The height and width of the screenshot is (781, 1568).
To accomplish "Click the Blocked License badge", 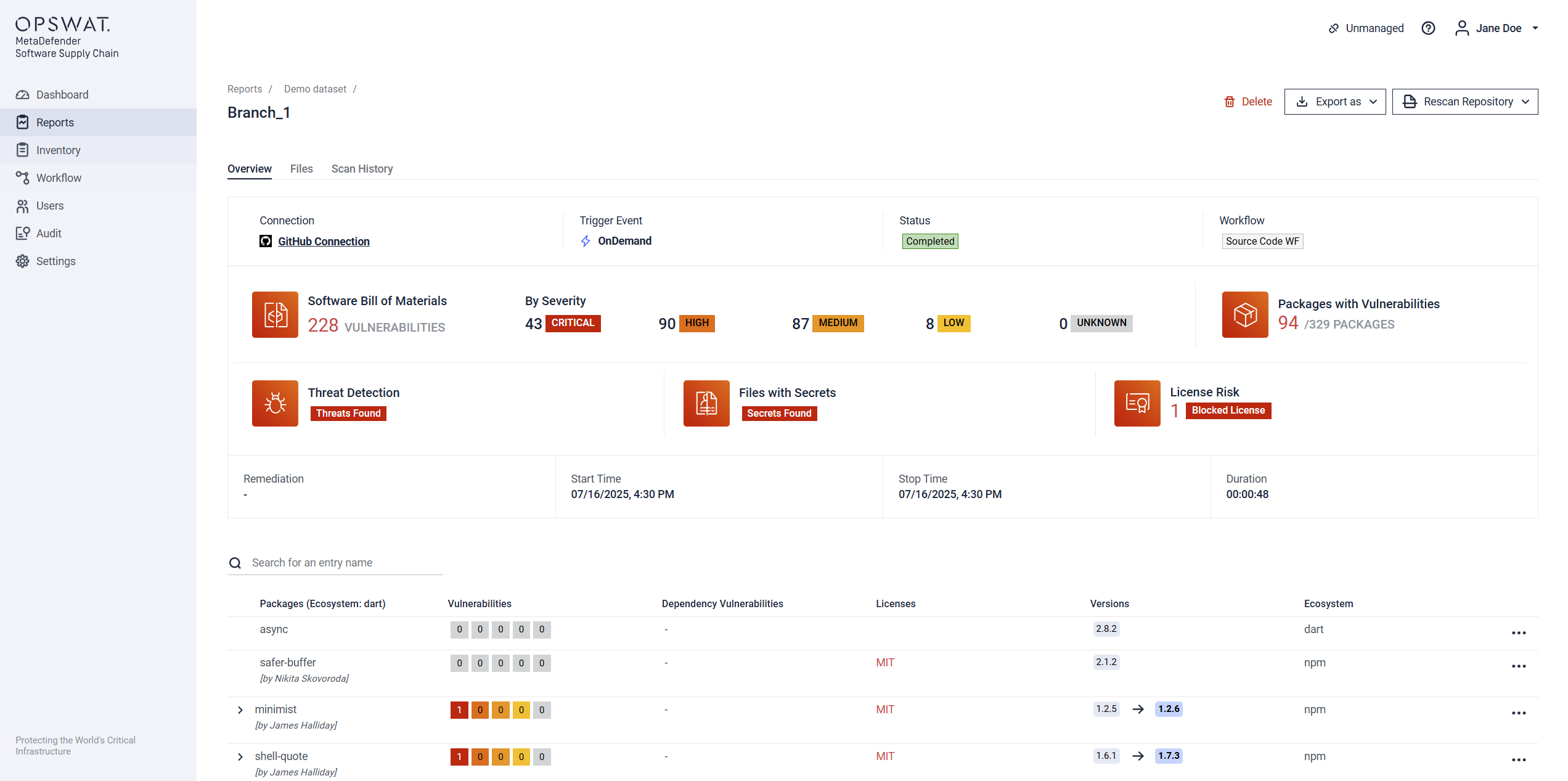I will coord(1228,411).
